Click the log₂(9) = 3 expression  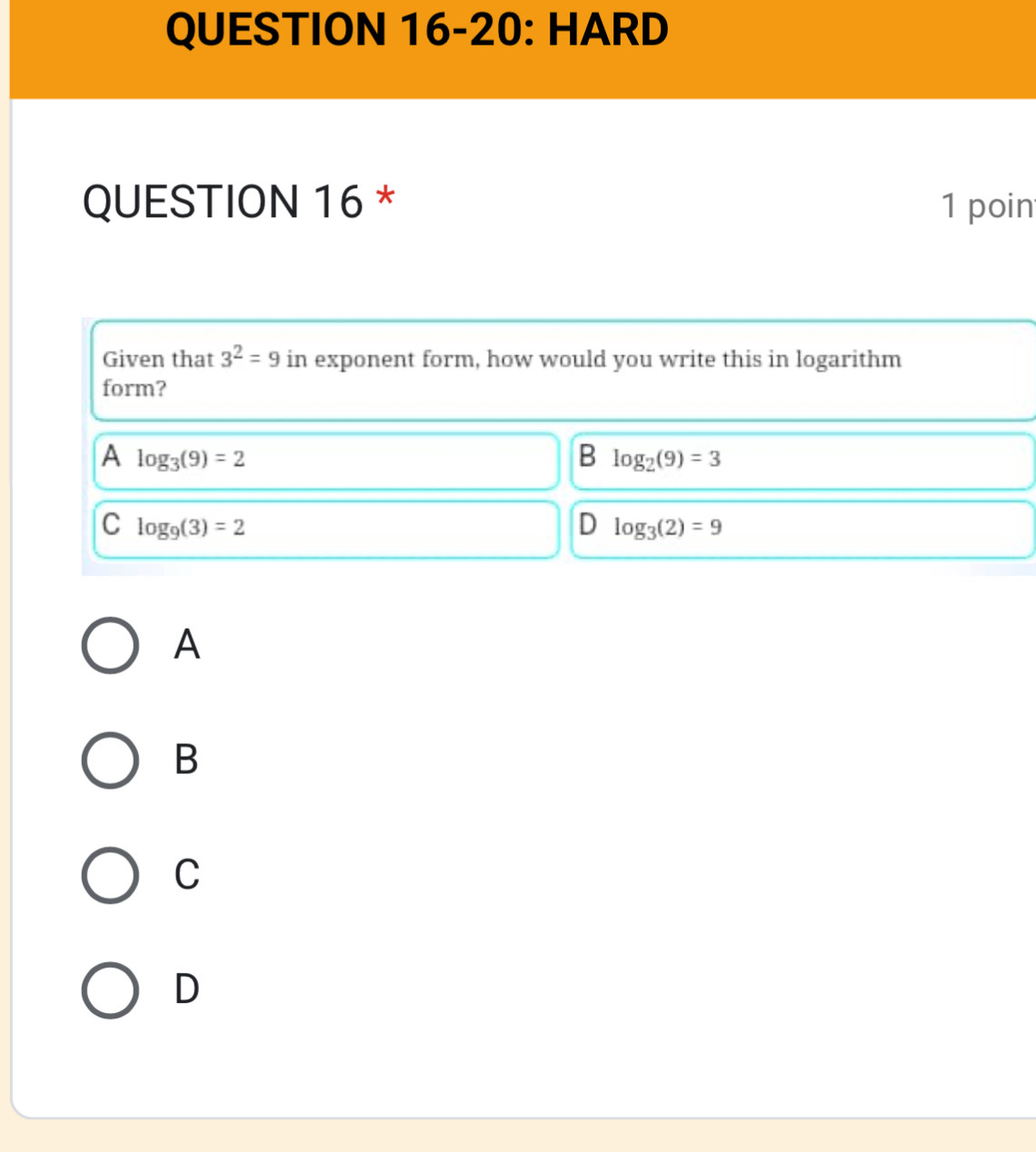[667, 460]
